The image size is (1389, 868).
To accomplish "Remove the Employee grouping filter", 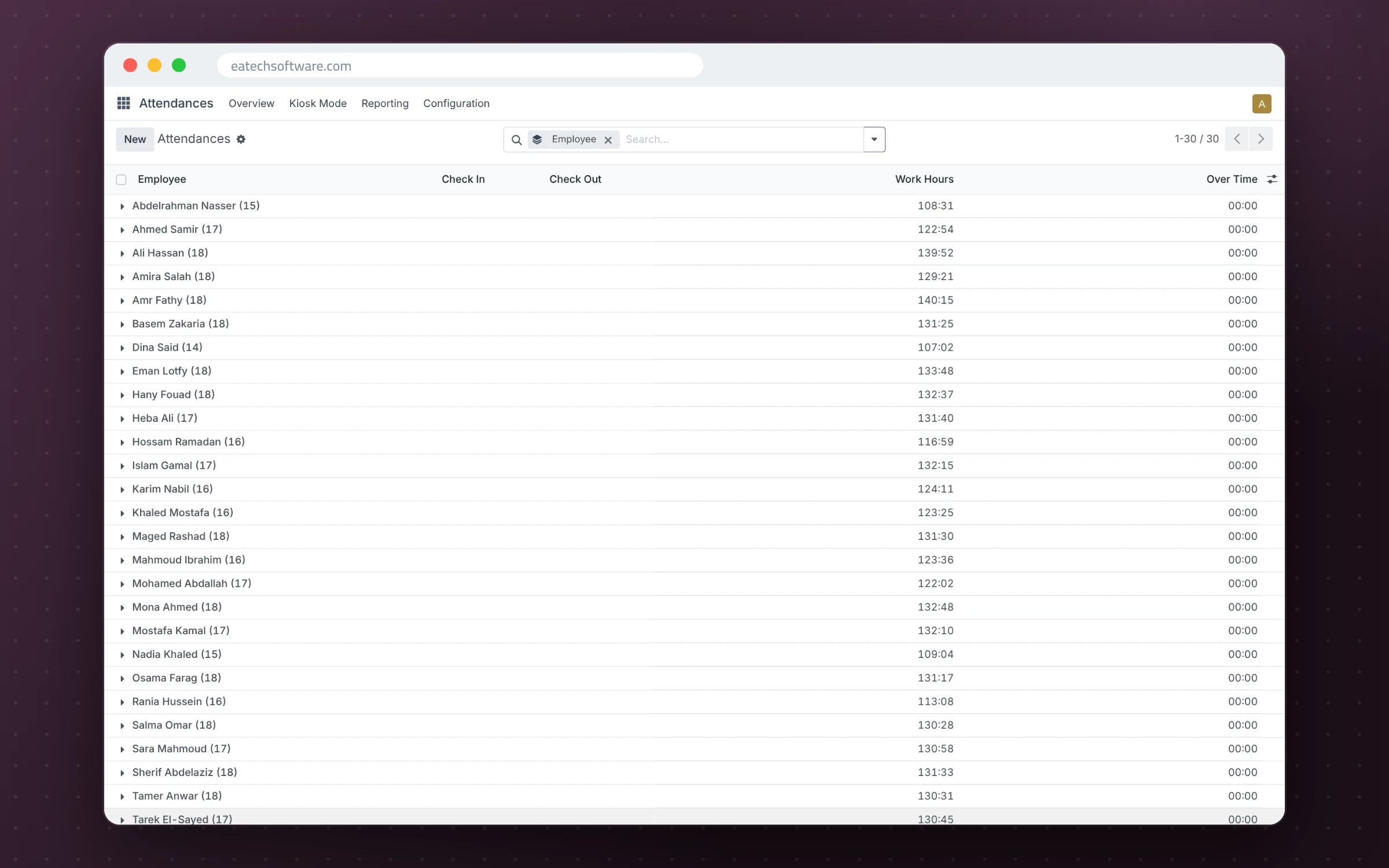I will pyautogui.click(x=608, y=140).
